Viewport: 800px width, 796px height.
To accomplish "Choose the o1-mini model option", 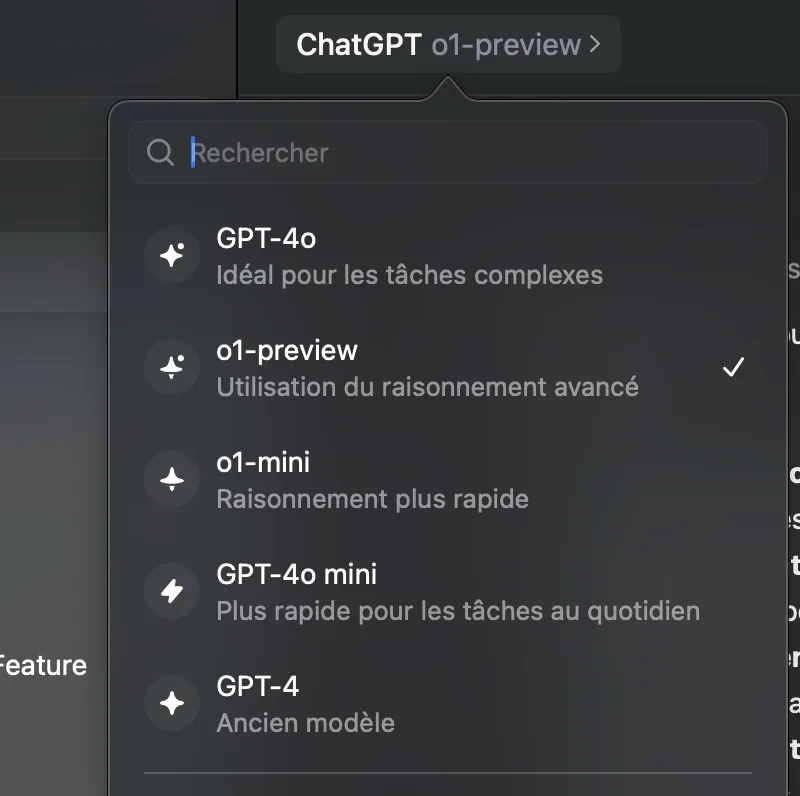I will tap(447, 479).
